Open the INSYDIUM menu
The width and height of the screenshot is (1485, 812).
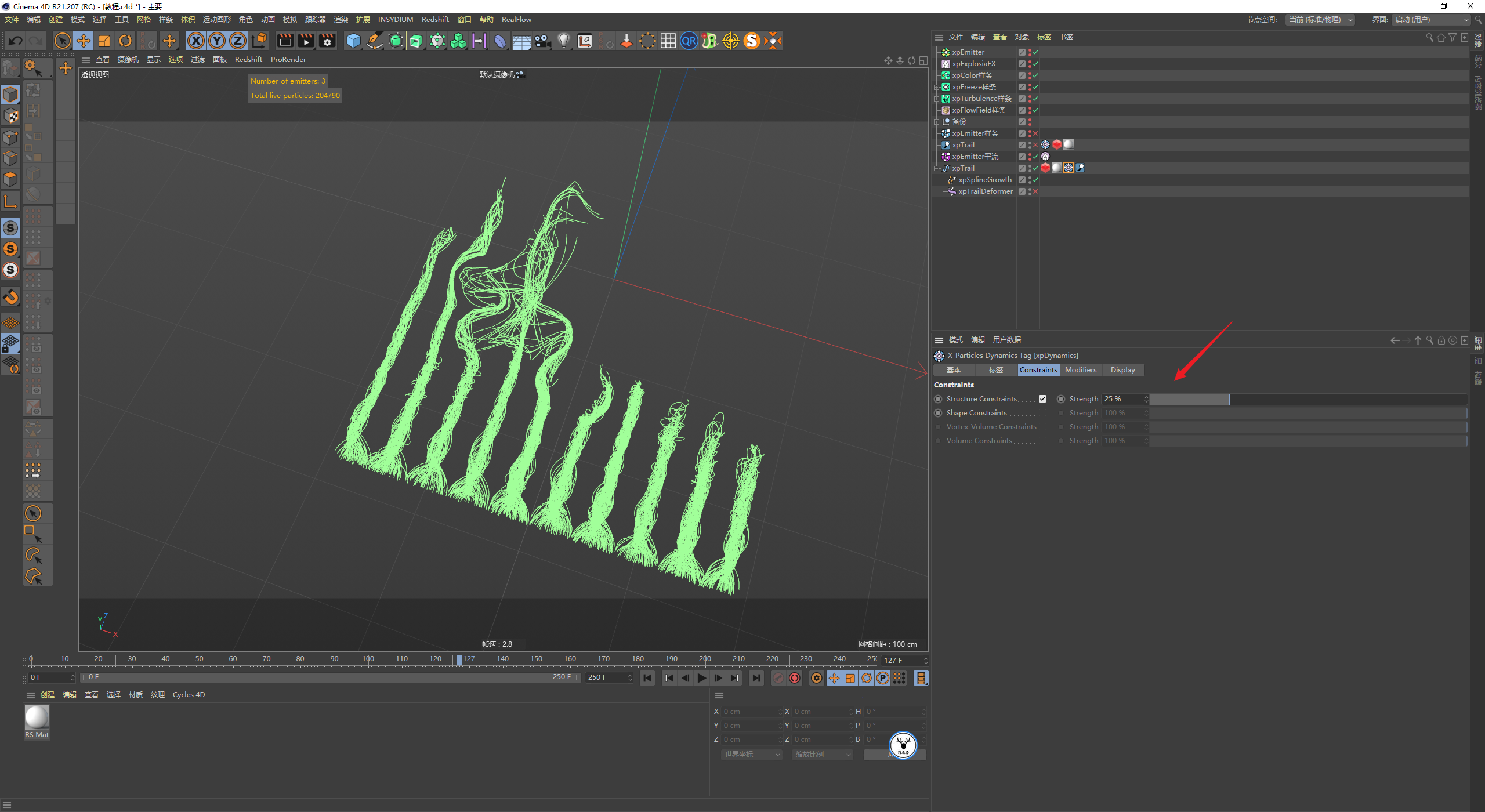[x=395, y=20]
